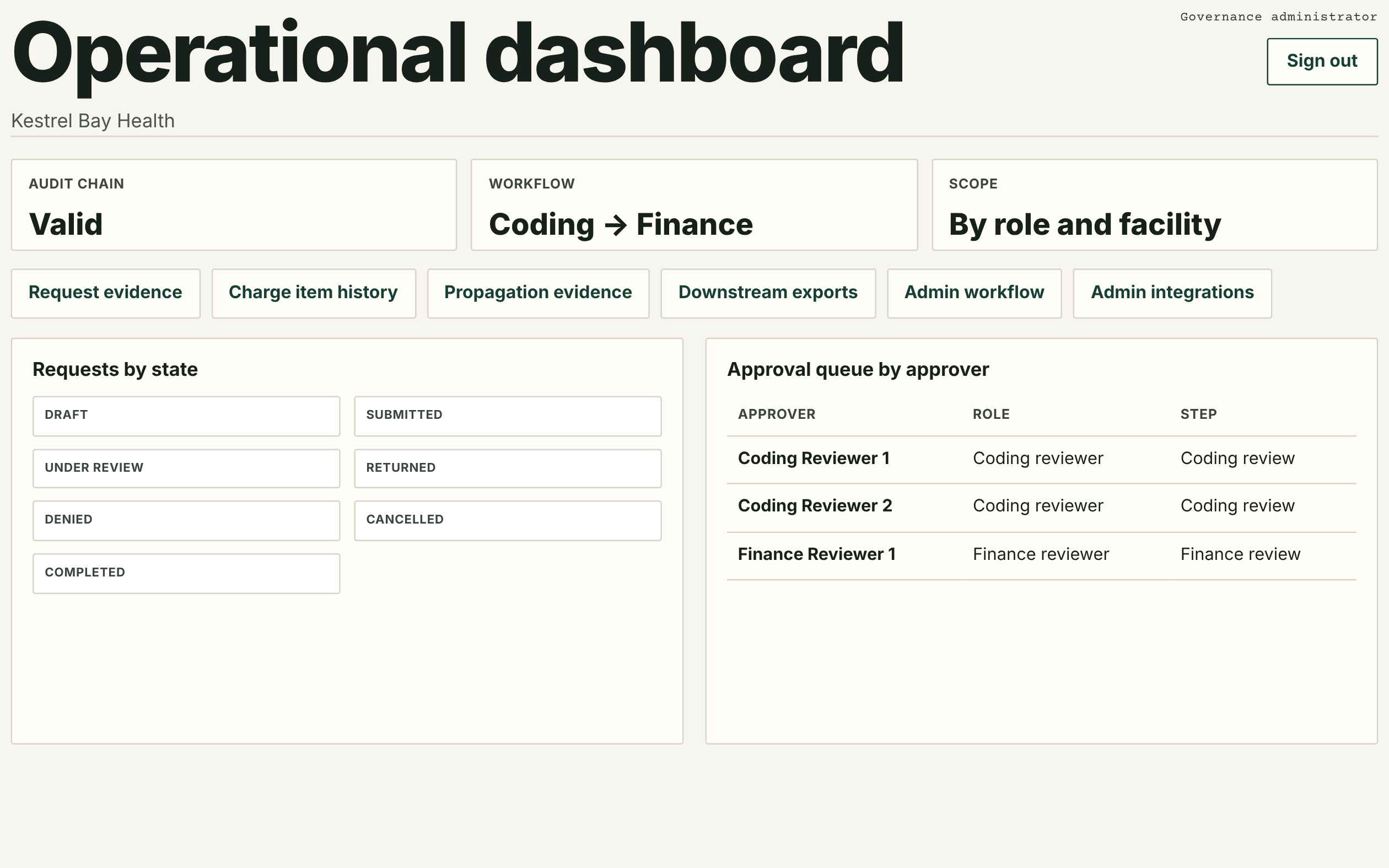Click the Requests by state heading

[115, 370]
